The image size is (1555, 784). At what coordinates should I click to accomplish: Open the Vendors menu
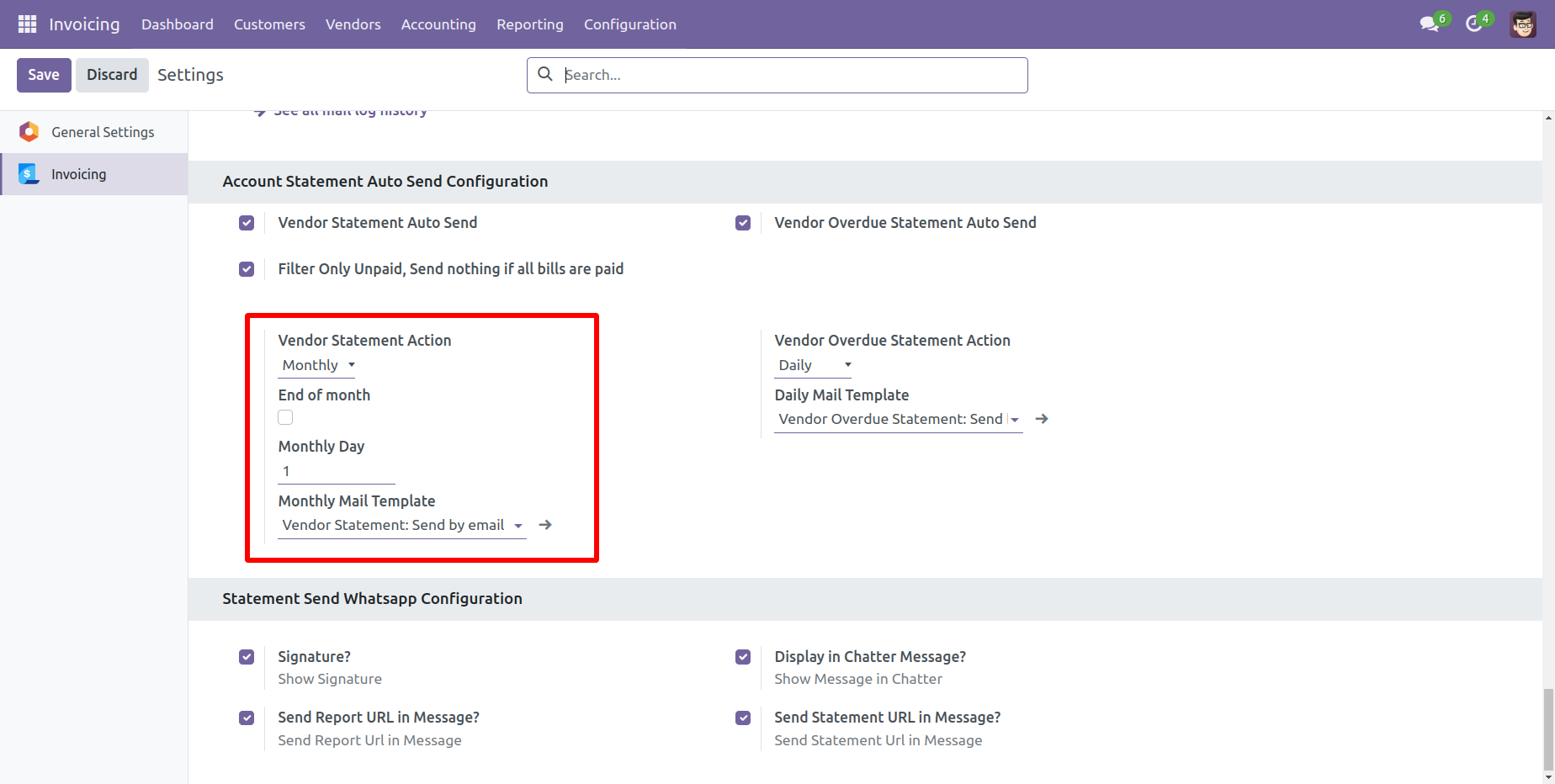353,24
